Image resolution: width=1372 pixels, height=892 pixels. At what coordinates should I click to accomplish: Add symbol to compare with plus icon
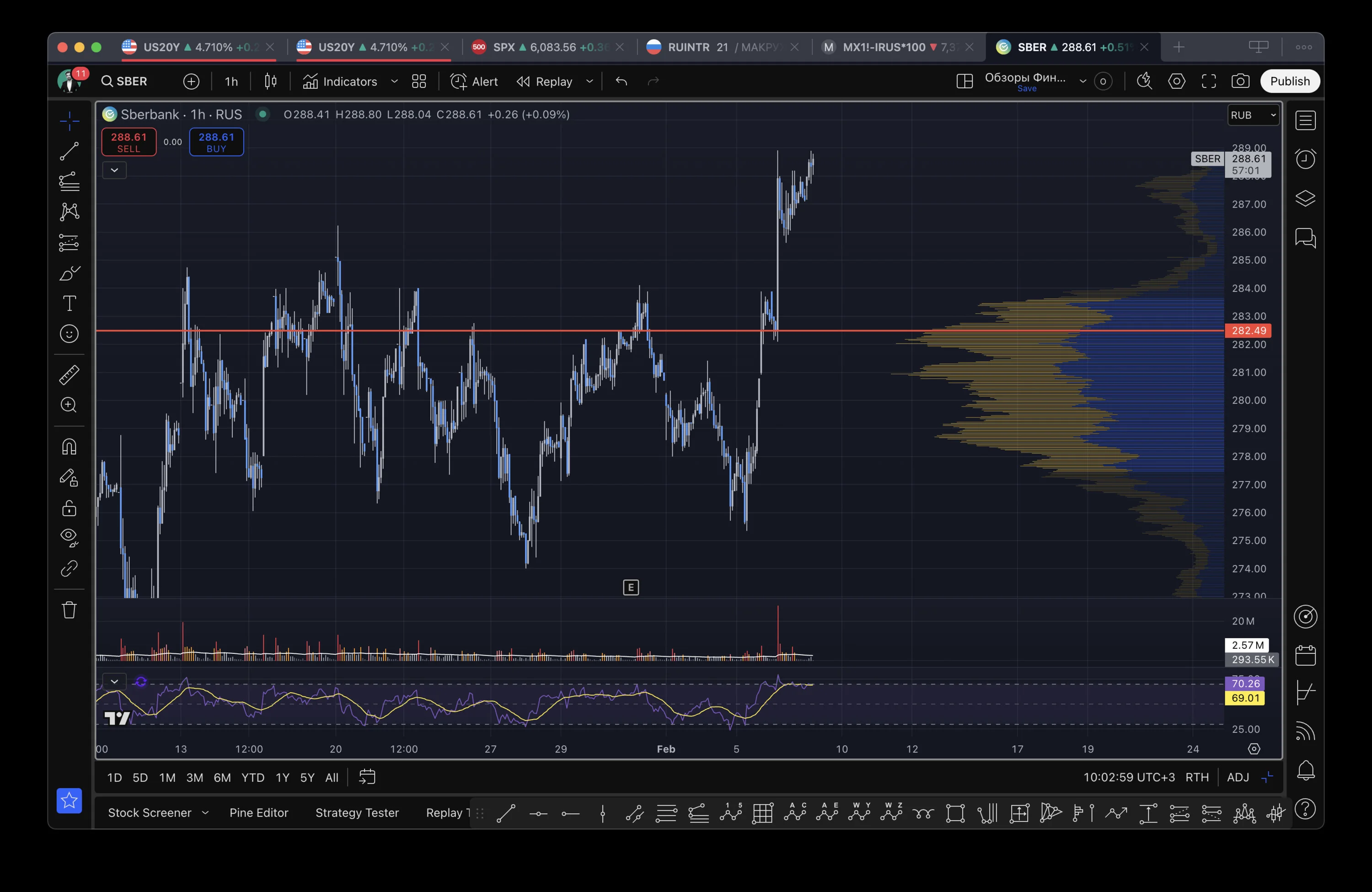191,81
